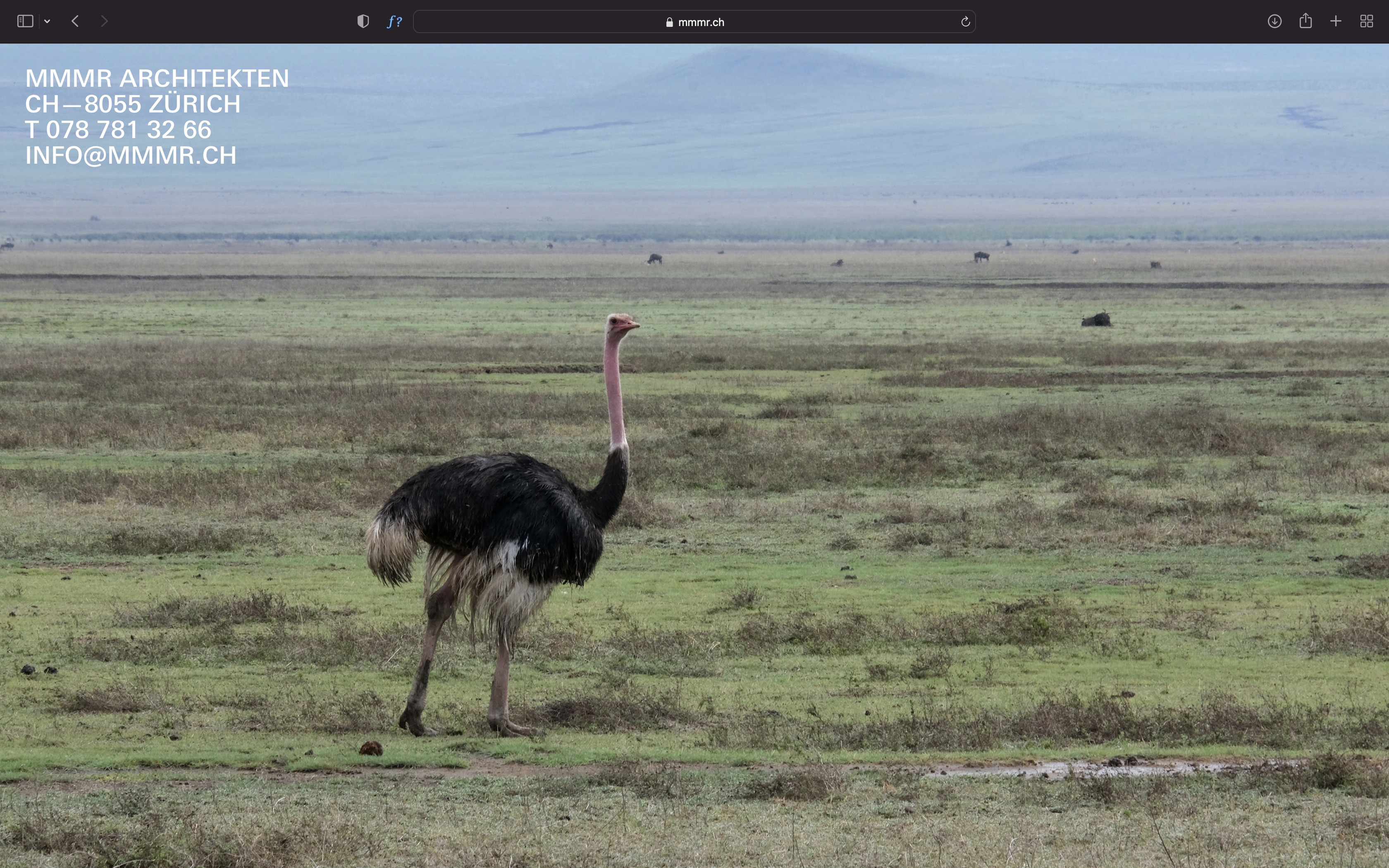Reload the page with the refresh icon
Image resolution: width=1389 pixels, height=868 pixels.
pos(965,22)
